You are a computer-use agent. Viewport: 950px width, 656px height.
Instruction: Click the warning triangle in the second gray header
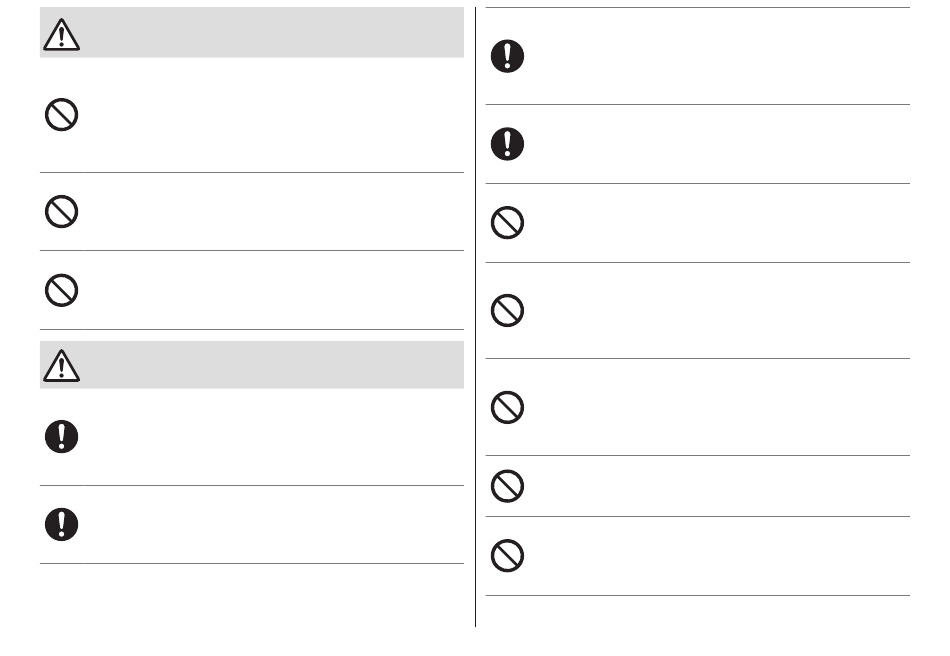click(61, 365)
